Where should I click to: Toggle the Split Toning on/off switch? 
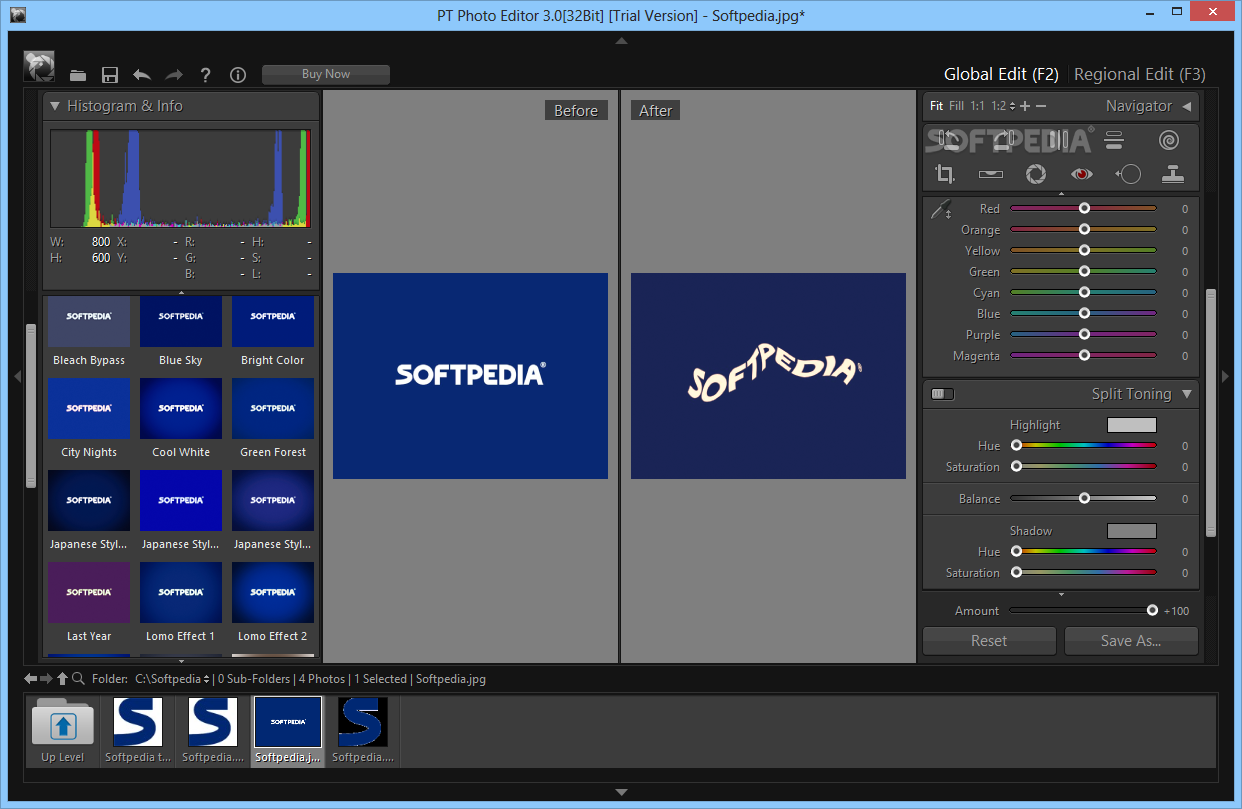942,394
